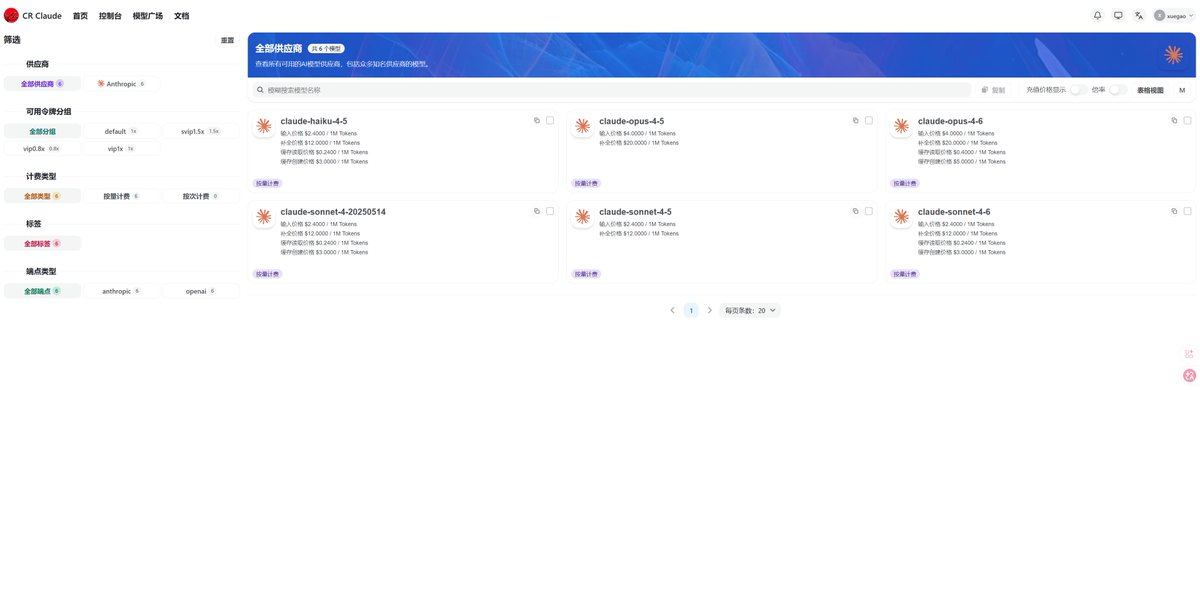This screenshot has width=1200, height=616.
Task: Click the claude-opus-4-6 card logo
Action: coord(901,126)
